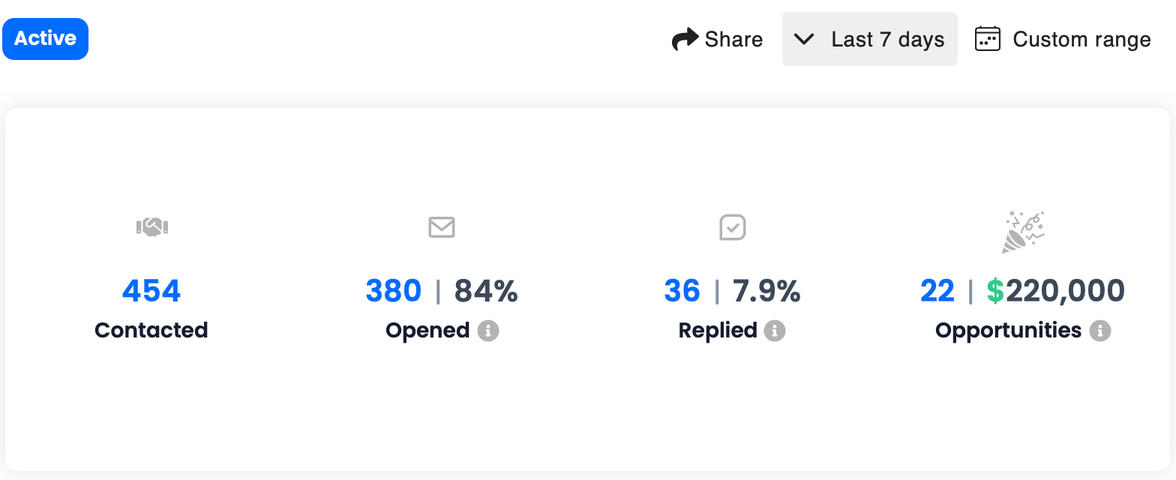1176x480 pixels.
Task: Click the Share arrow icon
Action: [685, 40]
